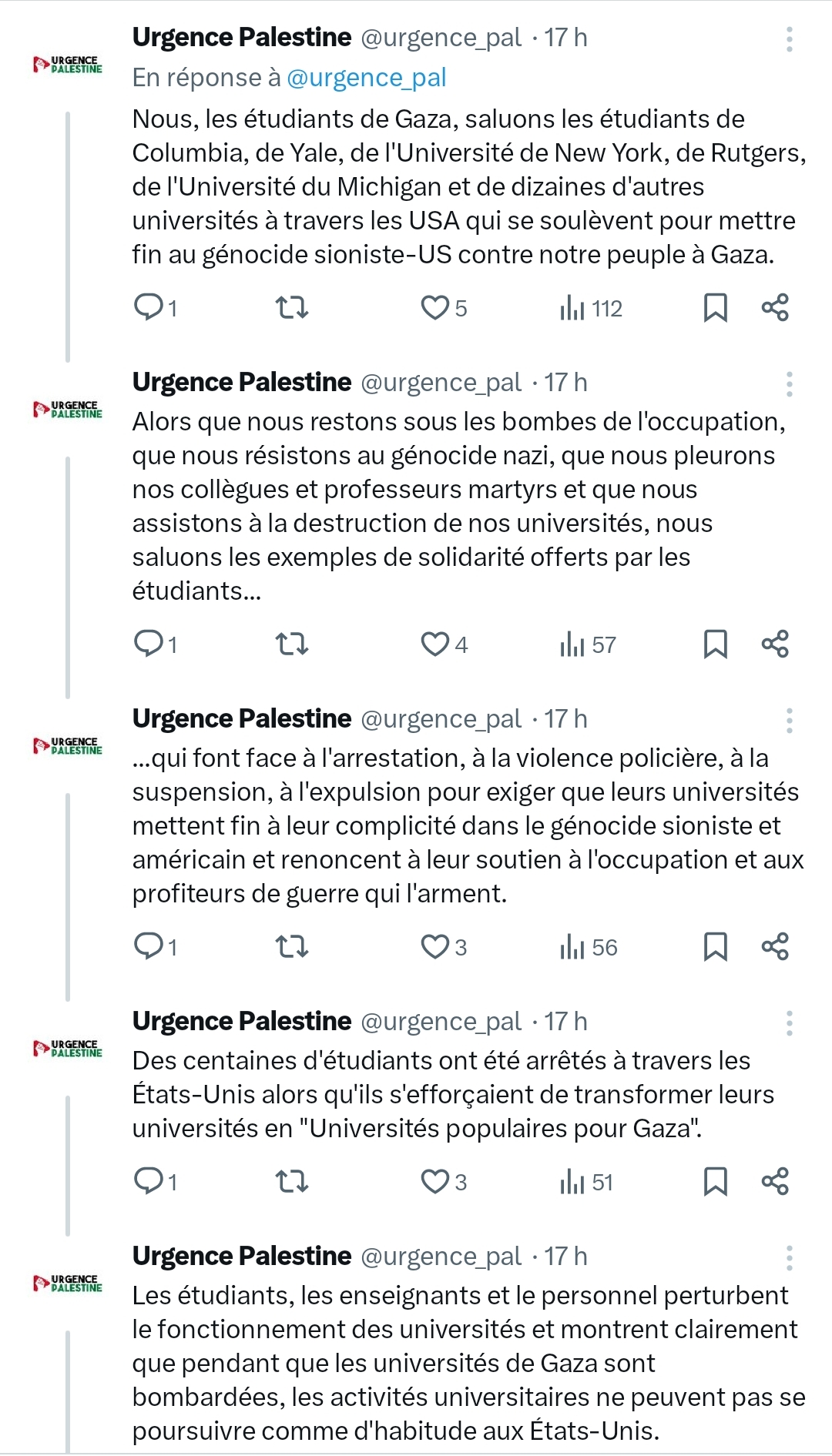The image size is (832, 1456).
Task: Open more options menu on first tweet
Action: [790, 39]
